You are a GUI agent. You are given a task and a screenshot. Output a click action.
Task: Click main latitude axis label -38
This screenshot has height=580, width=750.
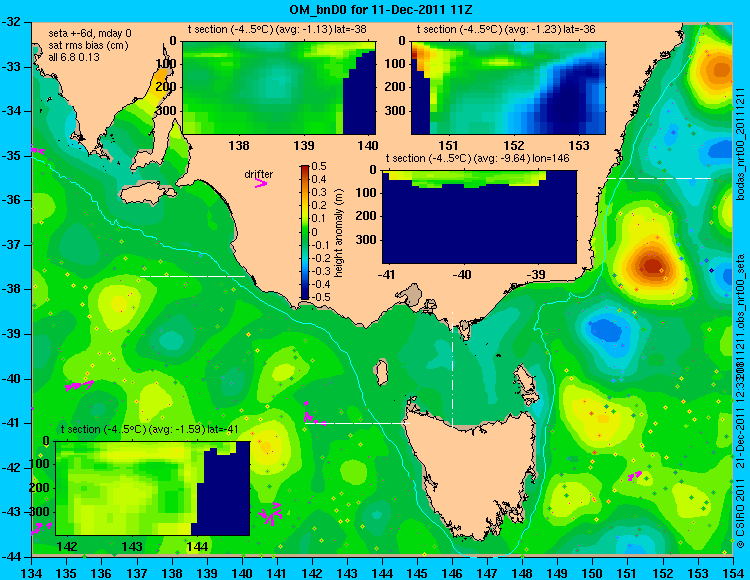(13, 289)
